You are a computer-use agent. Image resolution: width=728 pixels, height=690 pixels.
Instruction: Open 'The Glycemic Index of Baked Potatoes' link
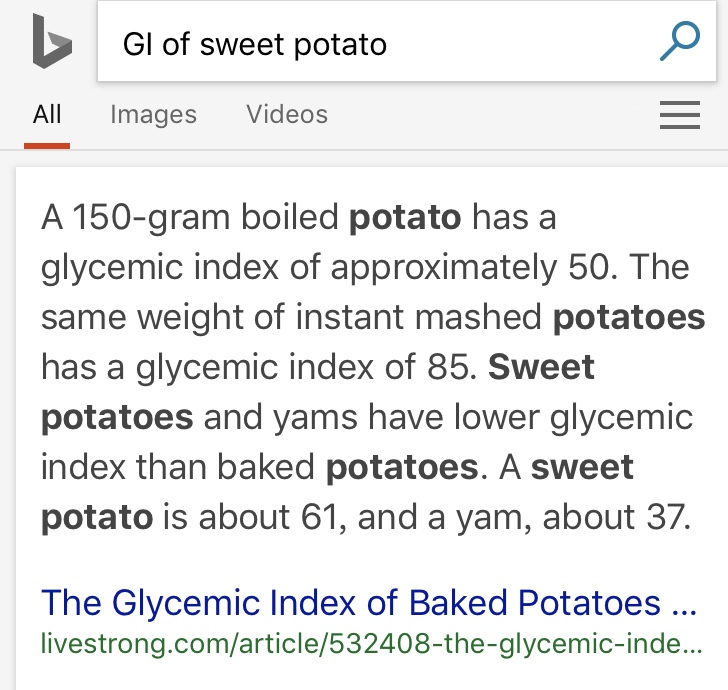(x=351, y=603)
